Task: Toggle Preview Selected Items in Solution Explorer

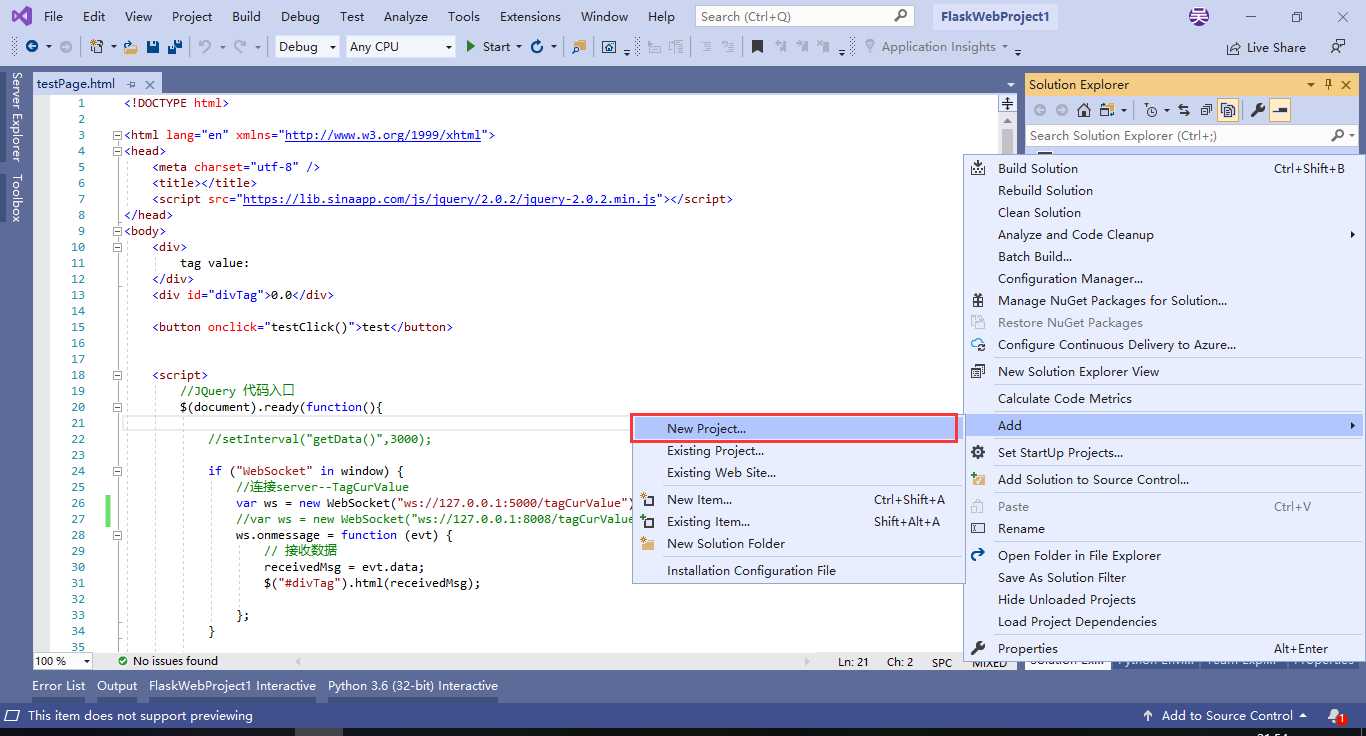Action: [1280, 110]
